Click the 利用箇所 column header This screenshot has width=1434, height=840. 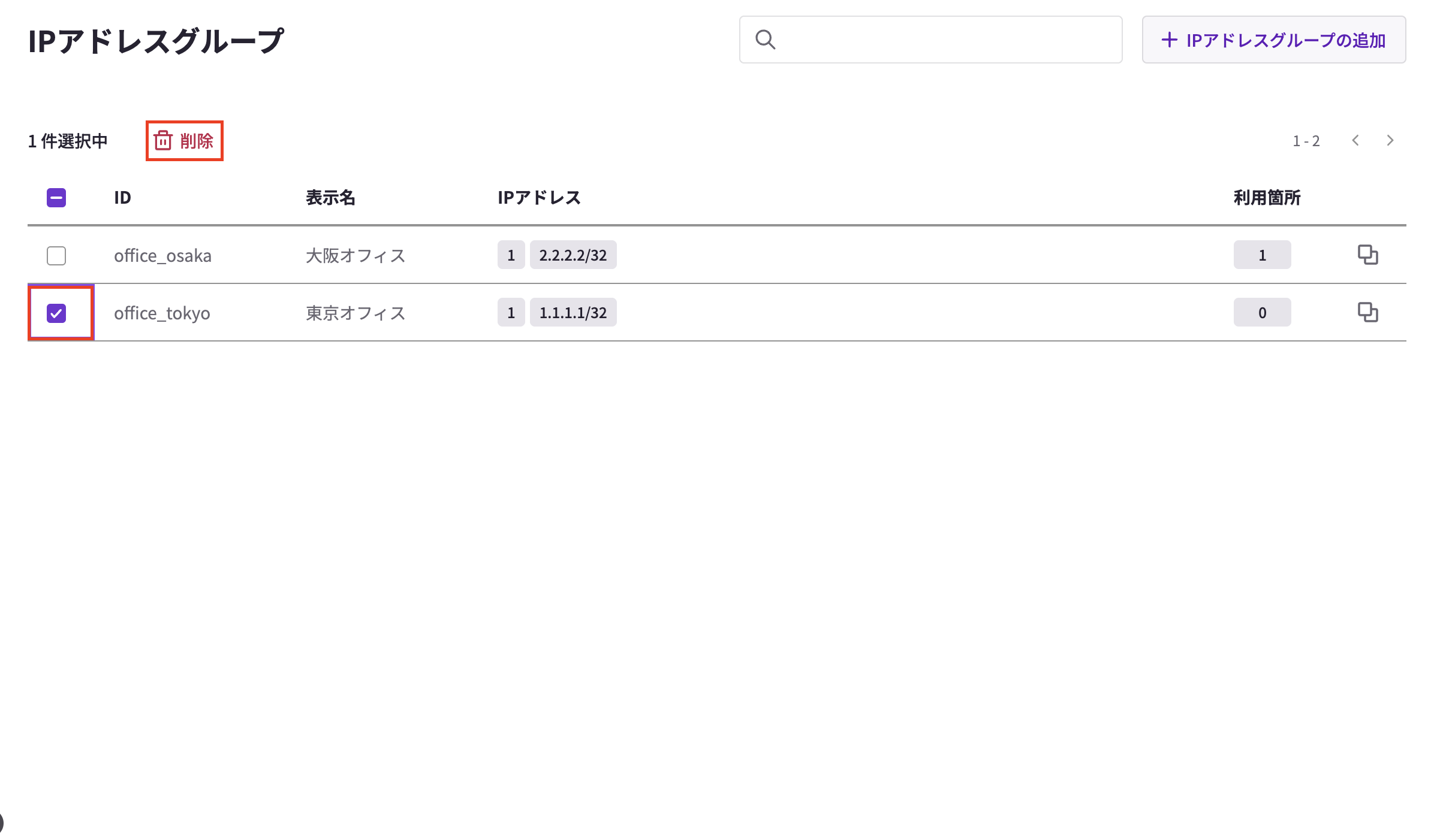pos(1267,198)
